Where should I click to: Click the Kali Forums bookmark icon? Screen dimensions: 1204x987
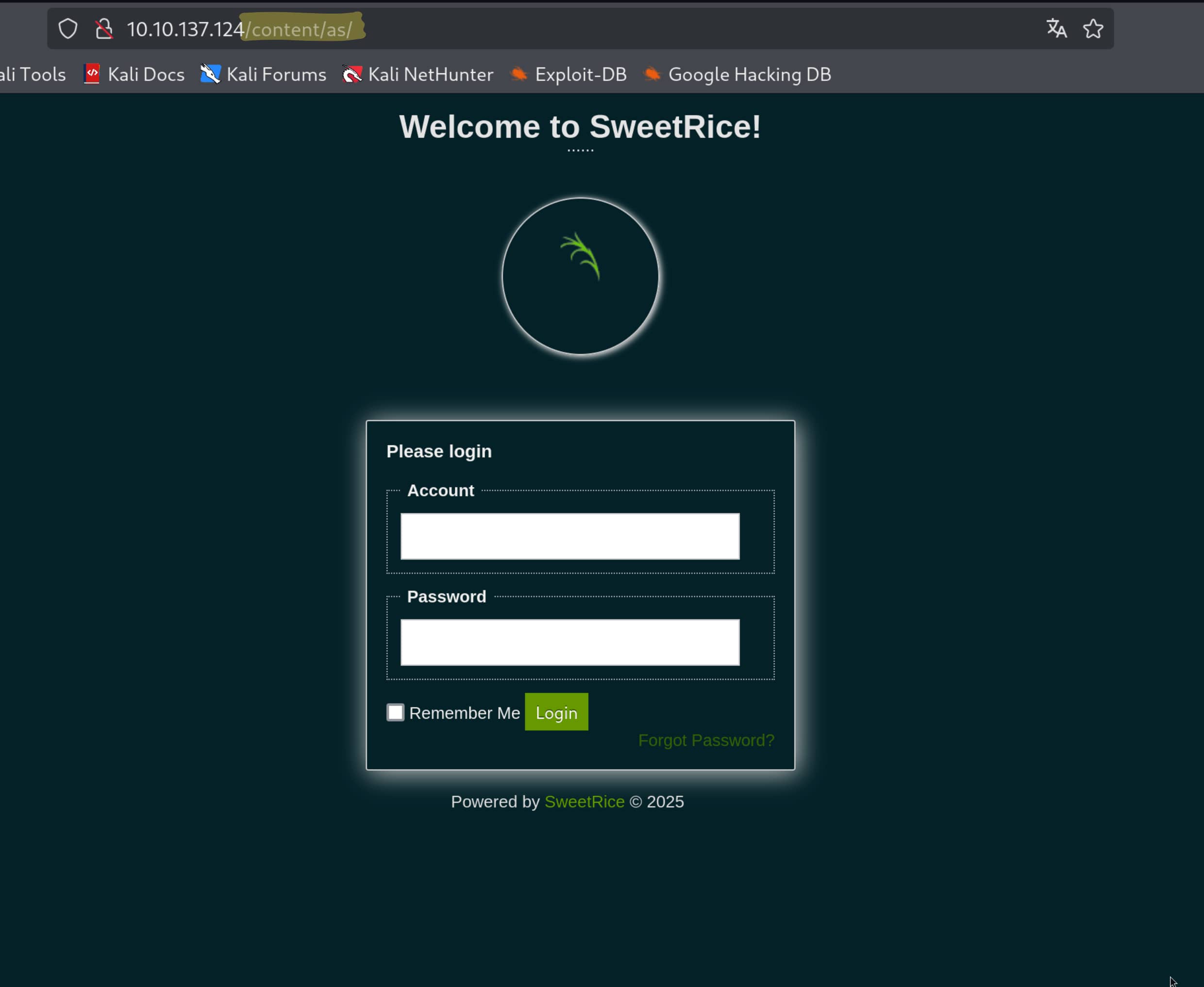pos(210,74)
